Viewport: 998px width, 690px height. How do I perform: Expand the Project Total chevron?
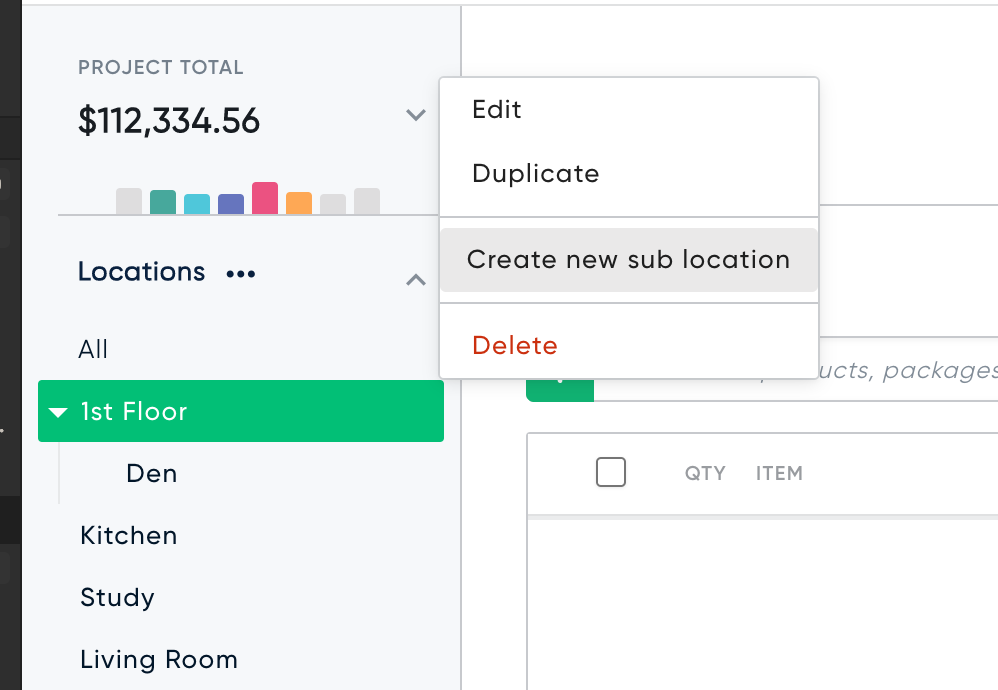click(416, 115)
